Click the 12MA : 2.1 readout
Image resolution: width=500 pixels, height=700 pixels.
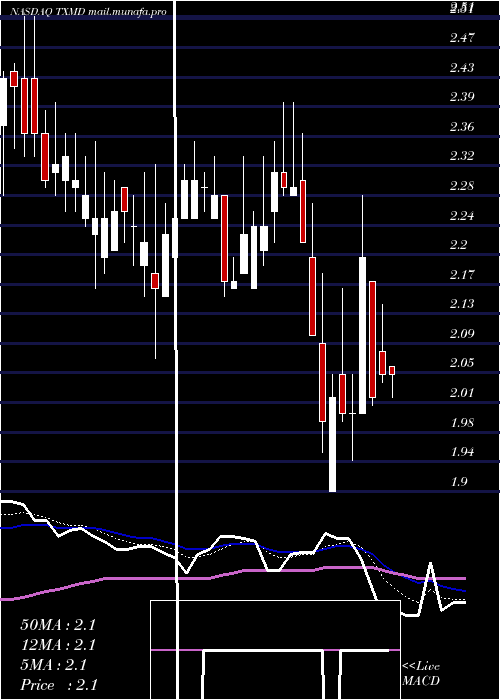(58, 645)
